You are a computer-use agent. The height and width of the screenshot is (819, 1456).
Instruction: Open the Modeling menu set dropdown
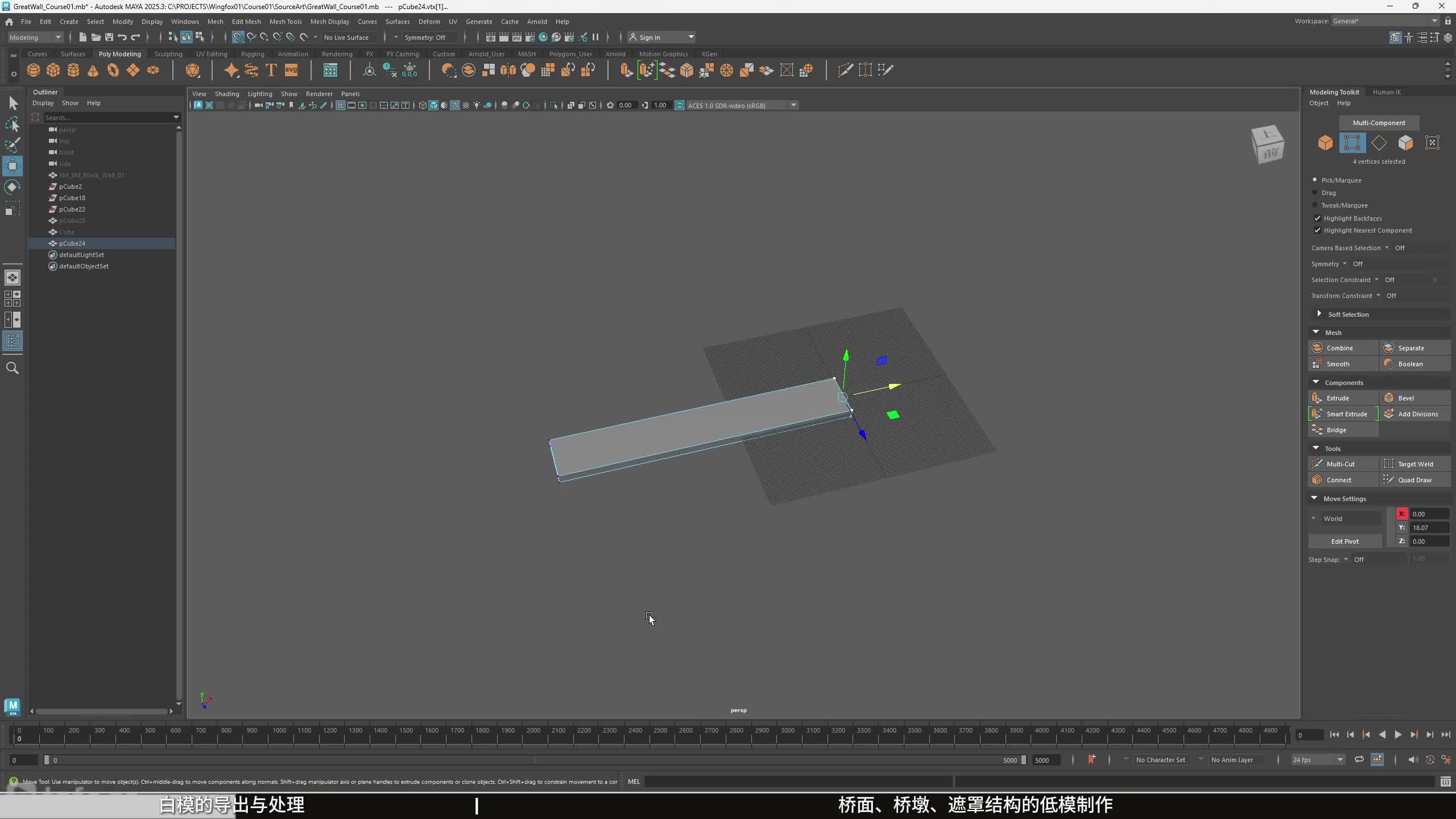point(35,37)
